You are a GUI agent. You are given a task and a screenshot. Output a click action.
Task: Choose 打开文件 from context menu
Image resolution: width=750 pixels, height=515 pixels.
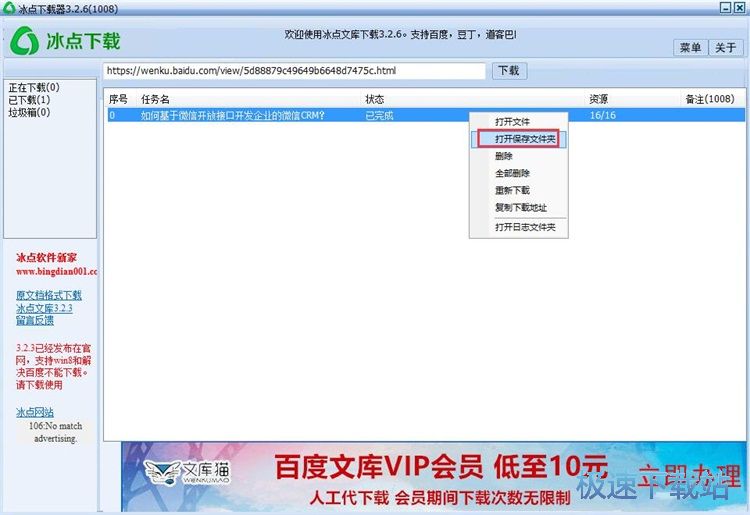(x=518, y=122)
